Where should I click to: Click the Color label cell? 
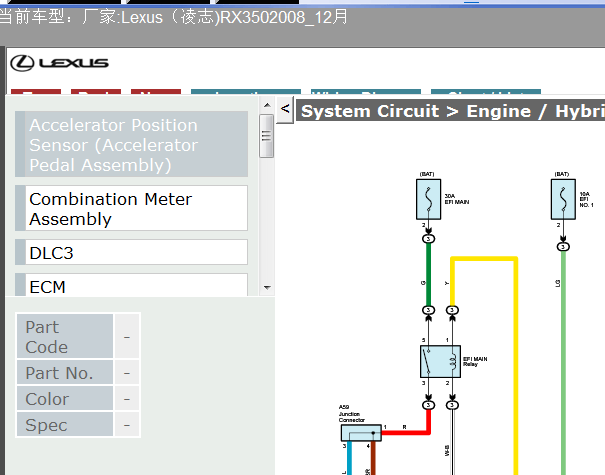coord(65,398)
